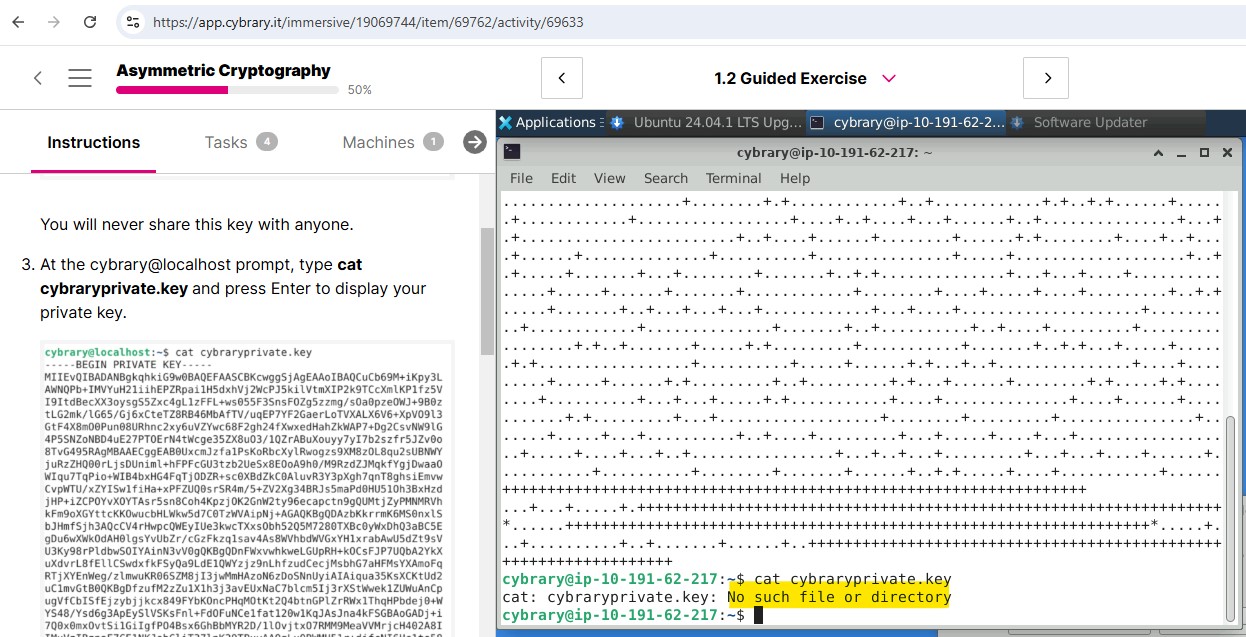Open the terminal File menu
This screenshot has width=1246, height=637.
coord(521,178)
